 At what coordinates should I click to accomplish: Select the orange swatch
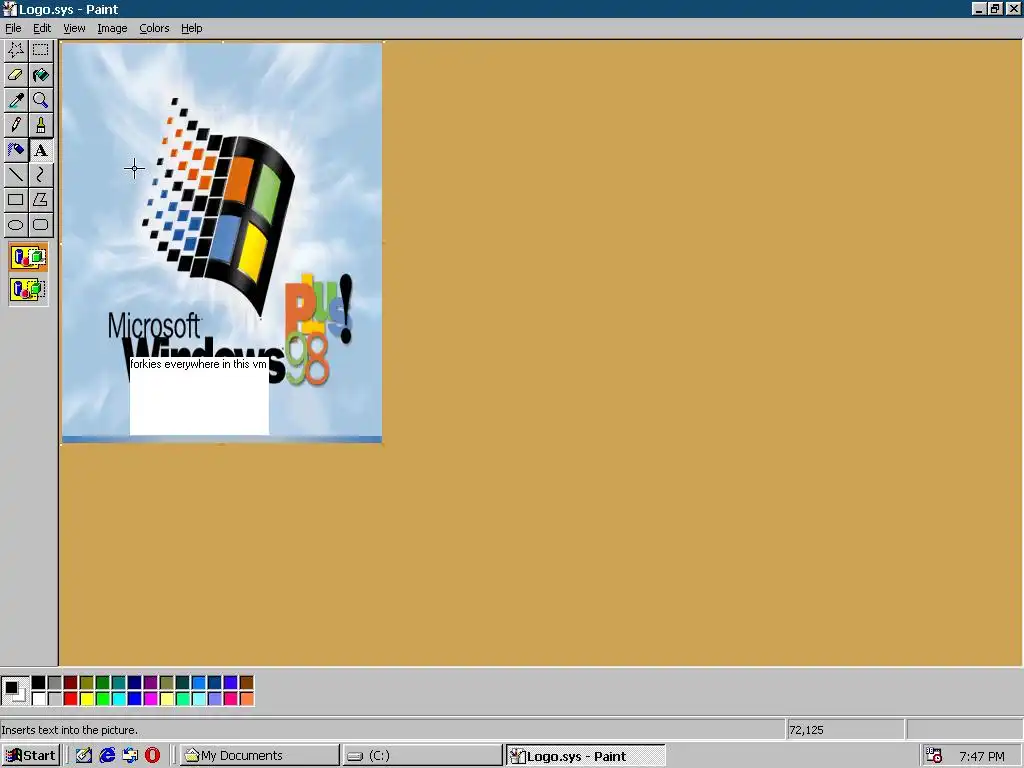247,699
